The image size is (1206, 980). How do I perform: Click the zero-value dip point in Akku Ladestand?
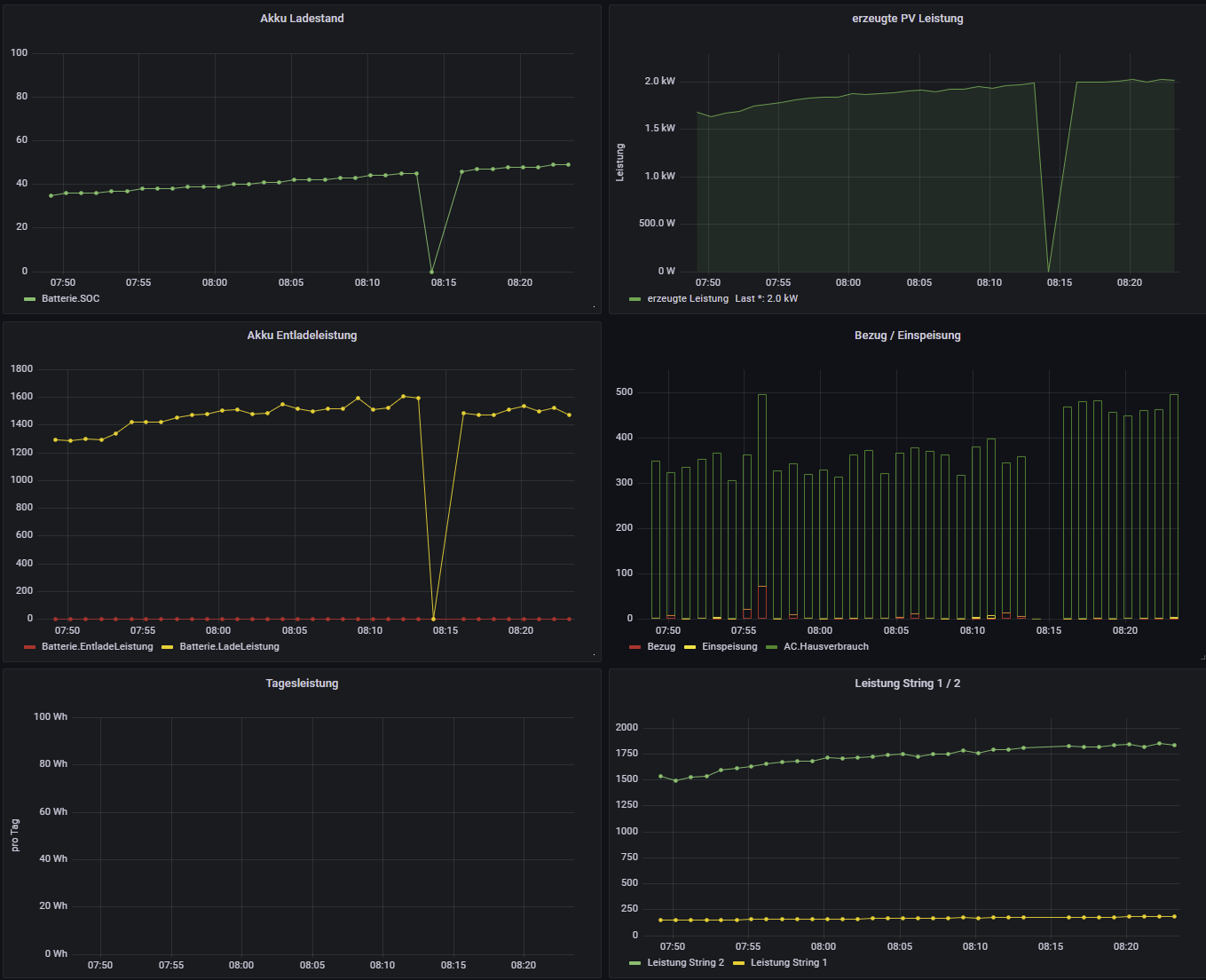[431, 272]
